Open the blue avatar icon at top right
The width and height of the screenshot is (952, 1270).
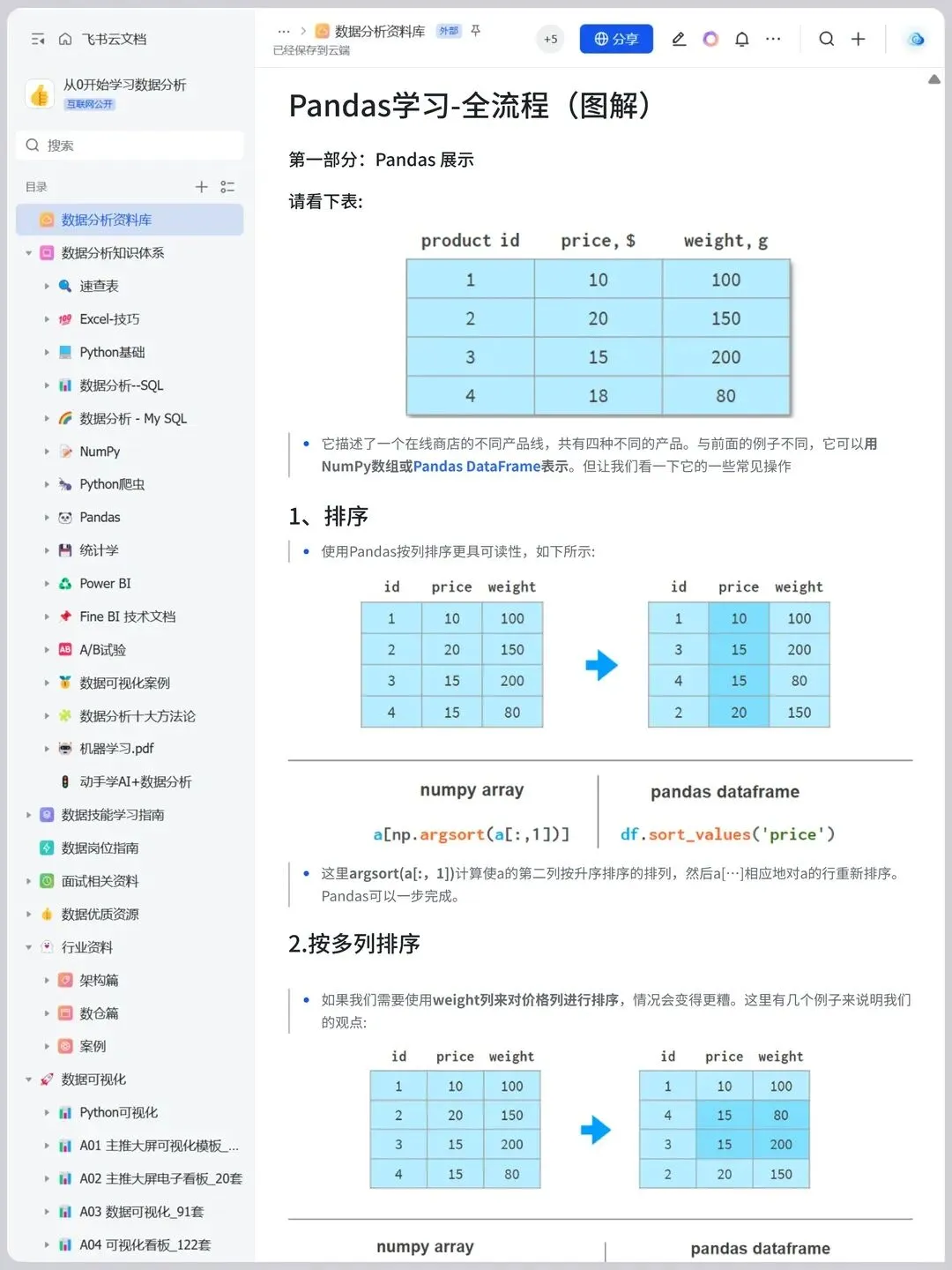pyautogui.click(x=917, y=39)
